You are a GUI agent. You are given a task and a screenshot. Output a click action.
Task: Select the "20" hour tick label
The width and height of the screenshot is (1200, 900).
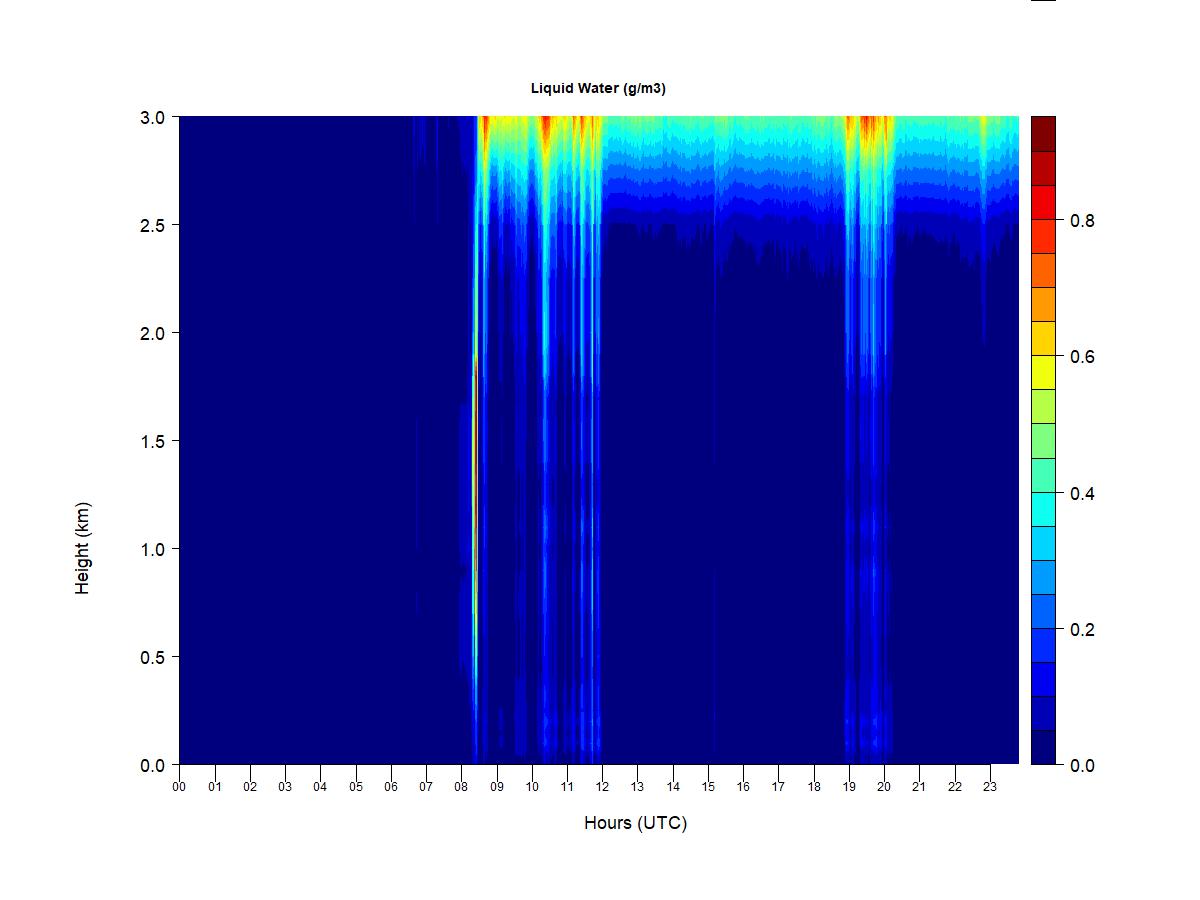pos(884,787)
